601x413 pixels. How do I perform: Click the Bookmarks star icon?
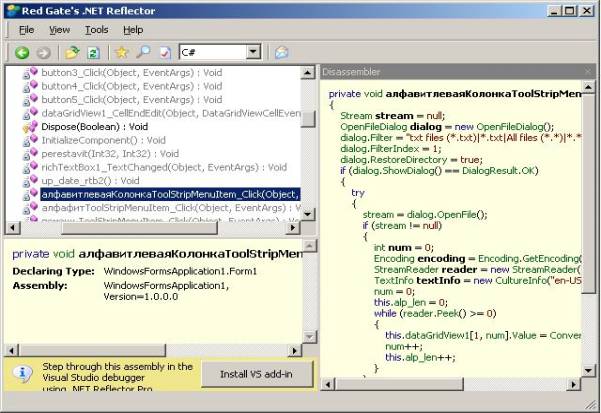point(122,52)
